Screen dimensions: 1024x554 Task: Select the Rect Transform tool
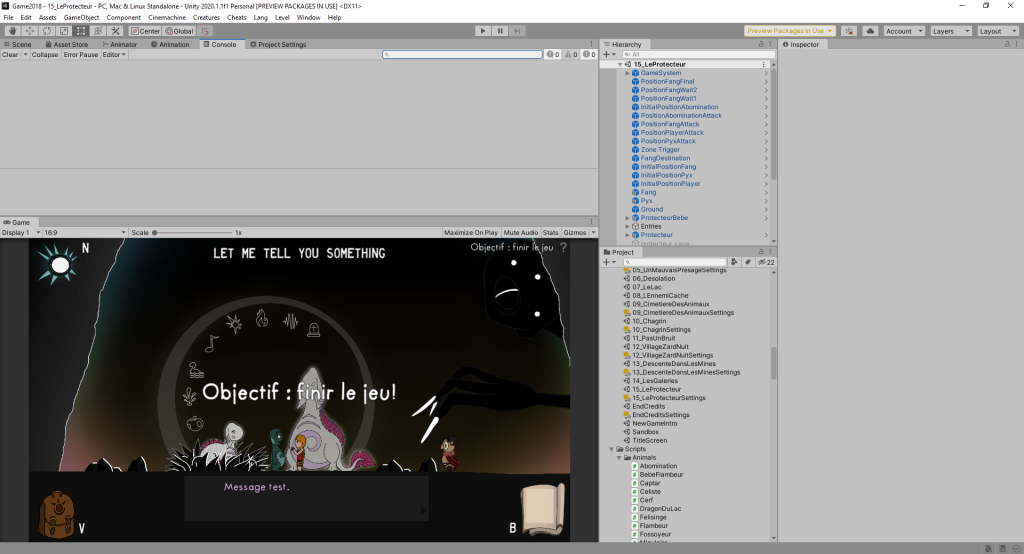coord(80,31)
